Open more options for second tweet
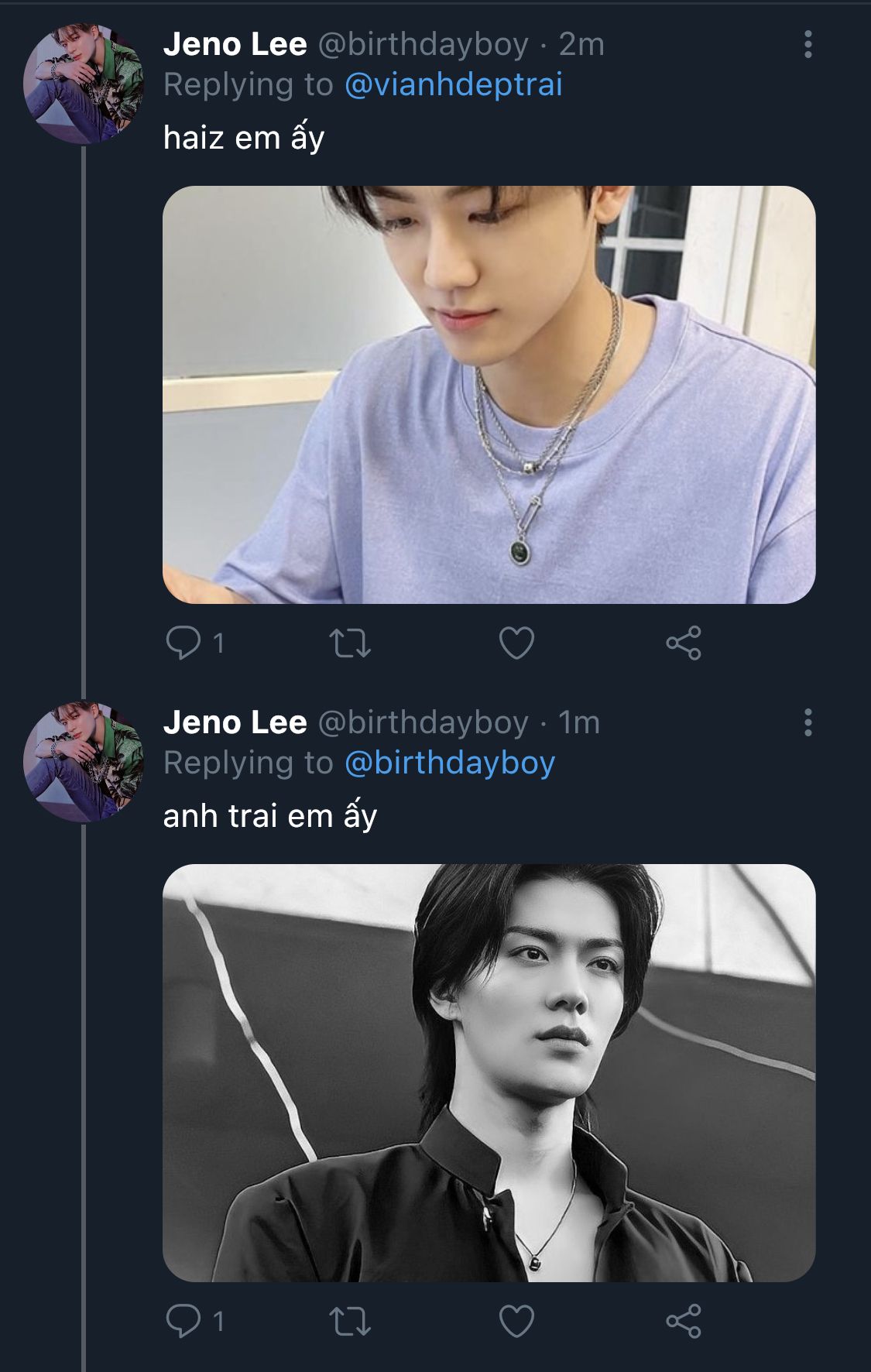Image resolution: width=871 pixels, height=1372 pixels. pos(808,723)
